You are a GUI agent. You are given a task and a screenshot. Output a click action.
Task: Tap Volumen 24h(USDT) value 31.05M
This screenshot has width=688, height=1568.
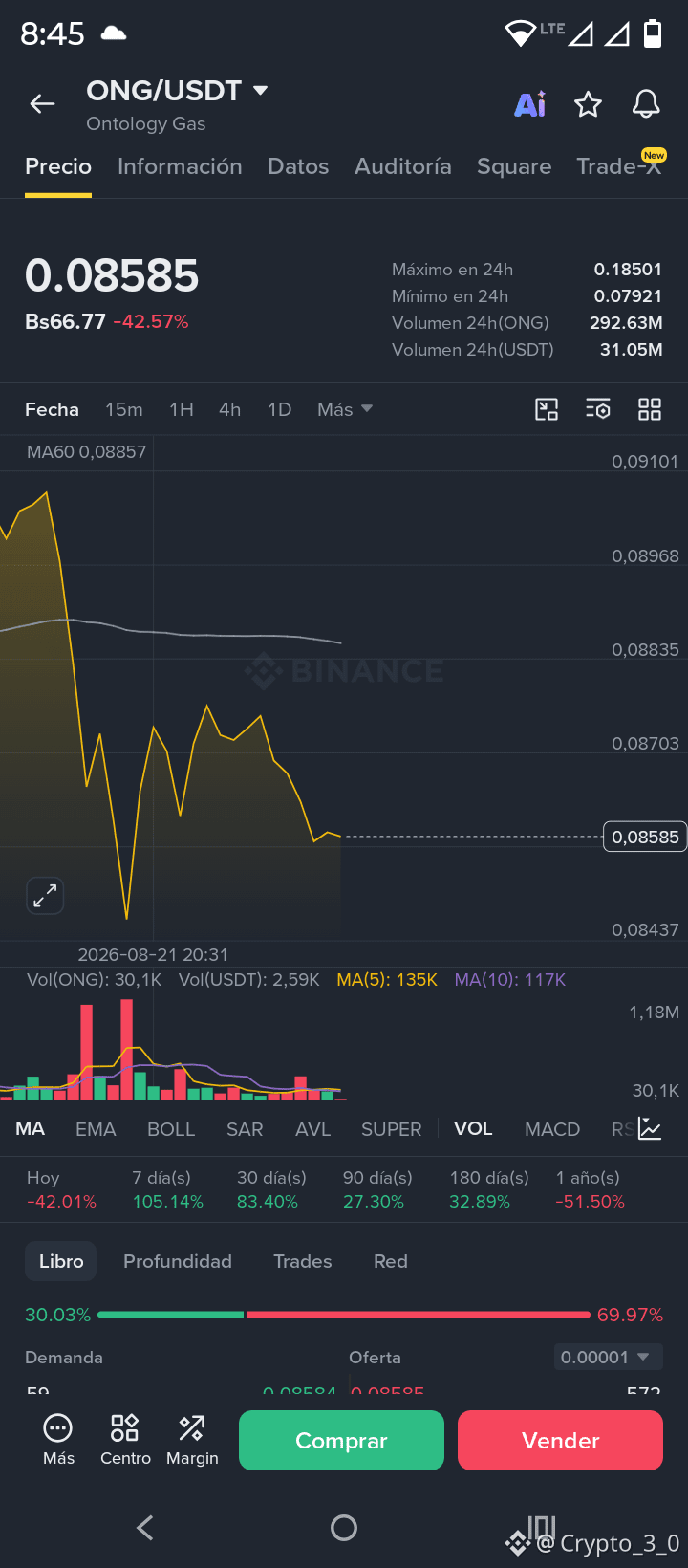pos(631,350)
